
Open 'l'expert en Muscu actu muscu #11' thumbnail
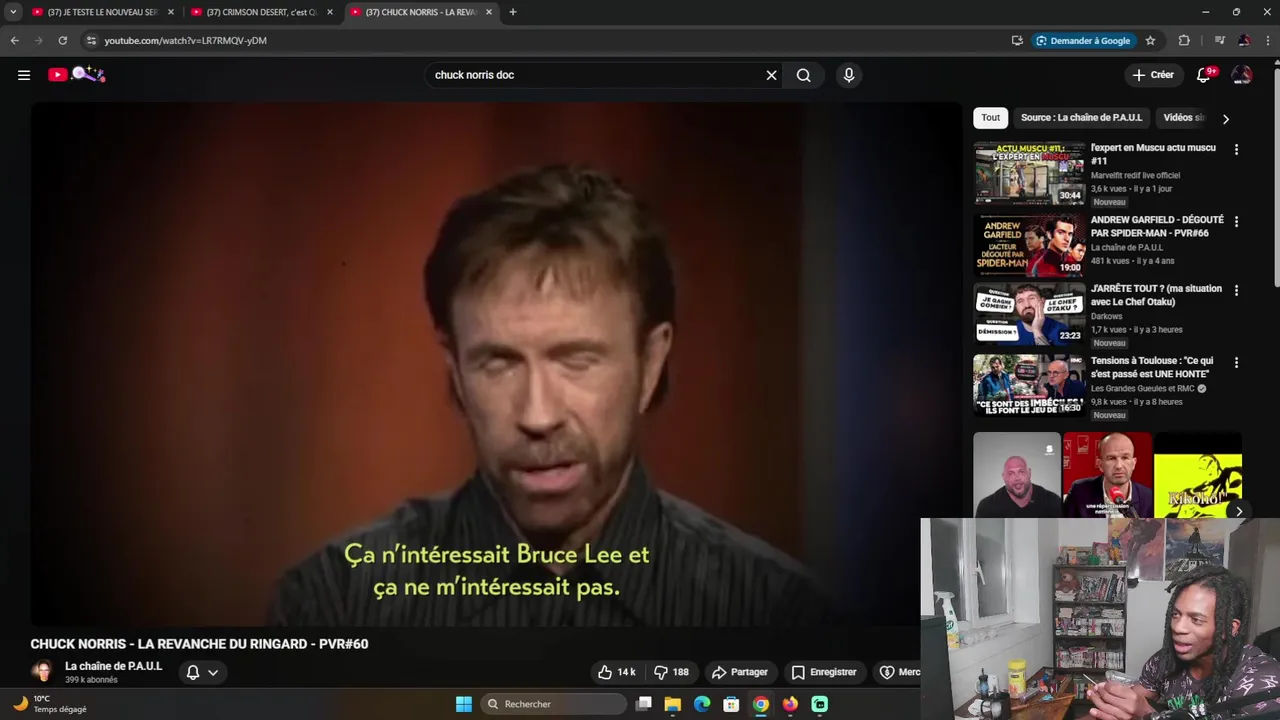1029,173
